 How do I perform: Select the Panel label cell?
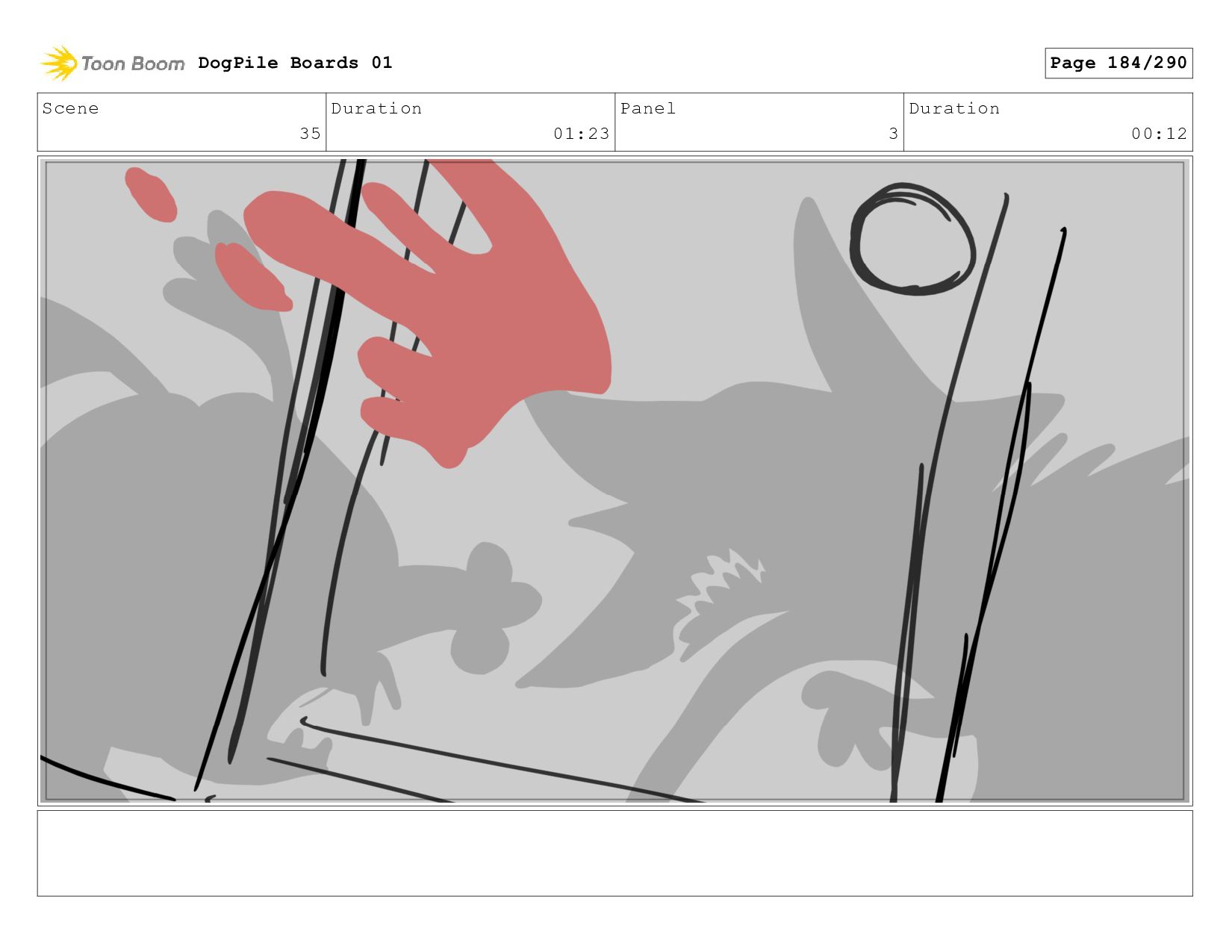pos(759,122)
